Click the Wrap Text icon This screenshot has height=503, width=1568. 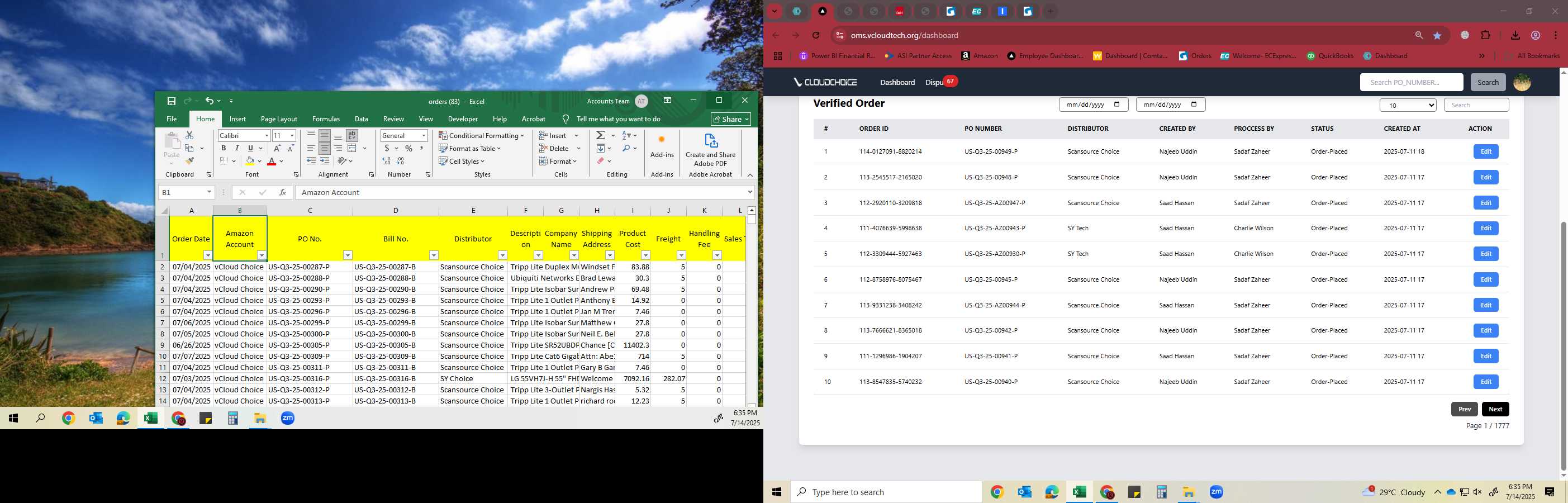[352, 135]
